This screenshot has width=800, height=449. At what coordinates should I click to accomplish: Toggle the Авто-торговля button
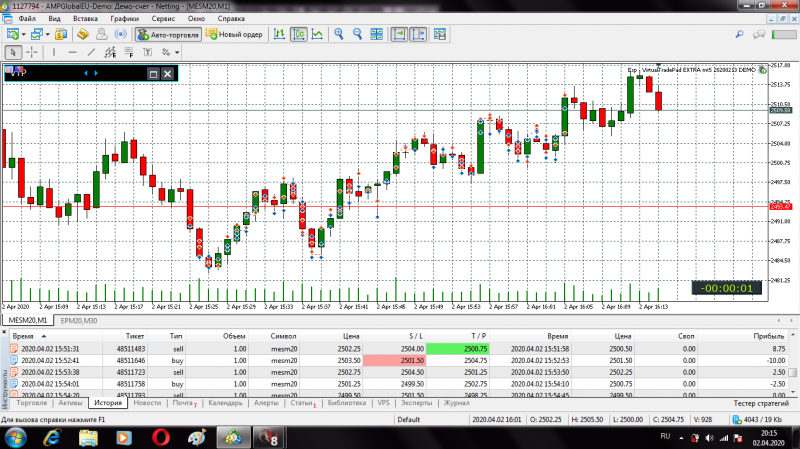168,34
